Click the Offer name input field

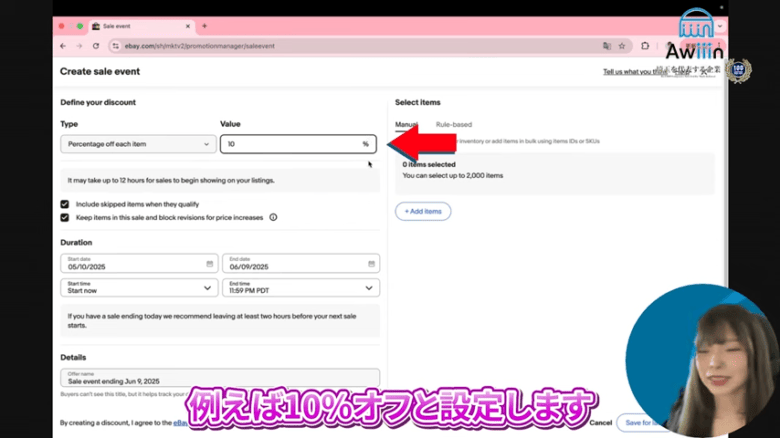click(x=220, y=378)
